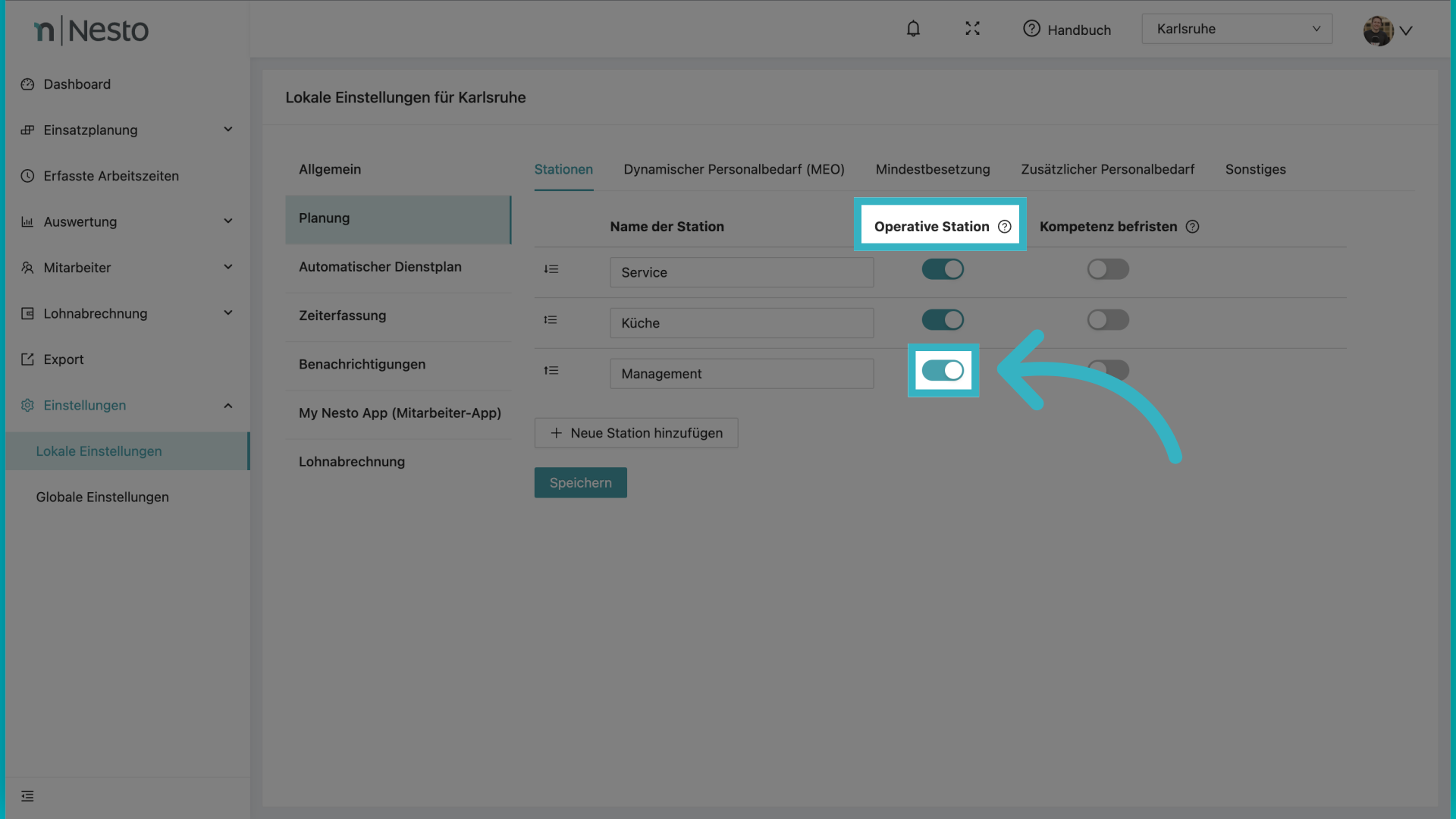
Task: Collapse the sidebar with the bottom menu icon
Action: tap(27, 796)
